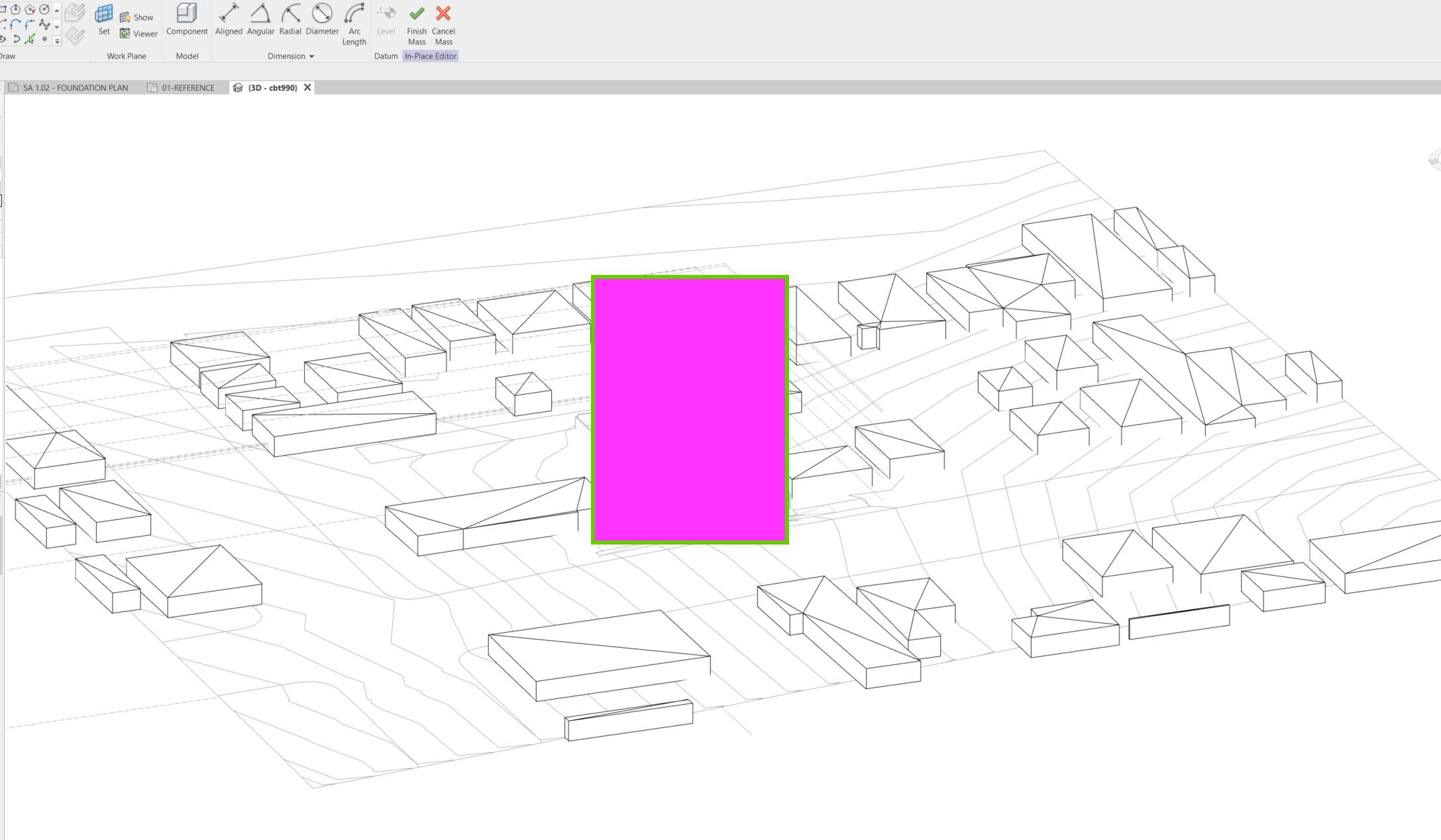Screen dimensions: 1441x840
Task: Toggle Show work plane visibility
Action: tap(136, 16)
